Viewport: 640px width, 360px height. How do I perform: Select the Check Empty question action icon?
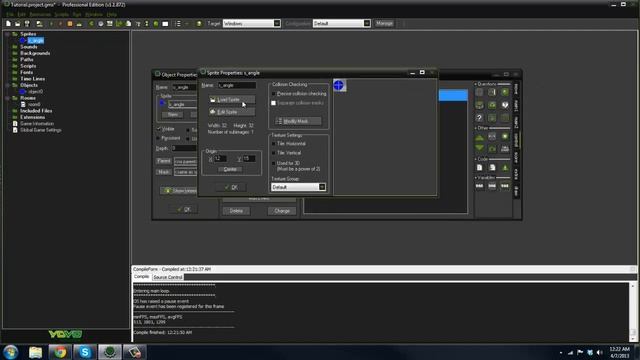click(x=479, y=92)
